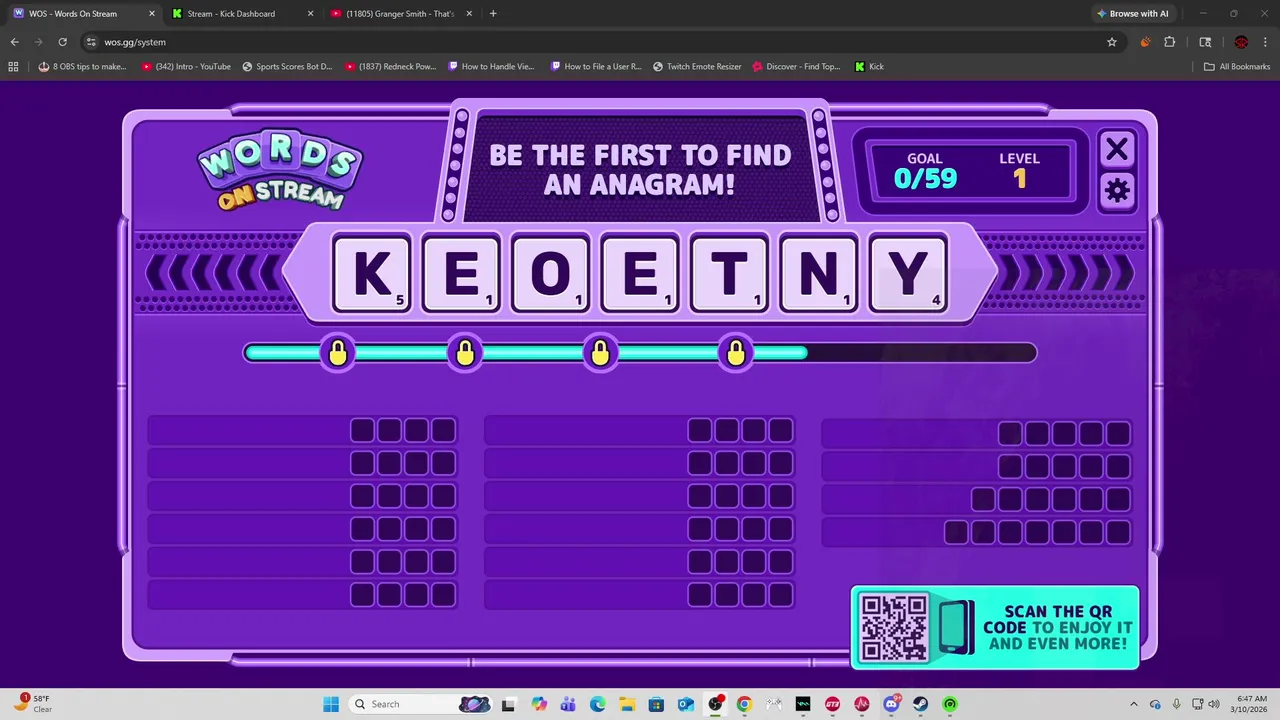The width and height of the screenshot is (1280, 720).
Task: Open Microsoft Edge from the taskbar
Action: coord(598,704)
